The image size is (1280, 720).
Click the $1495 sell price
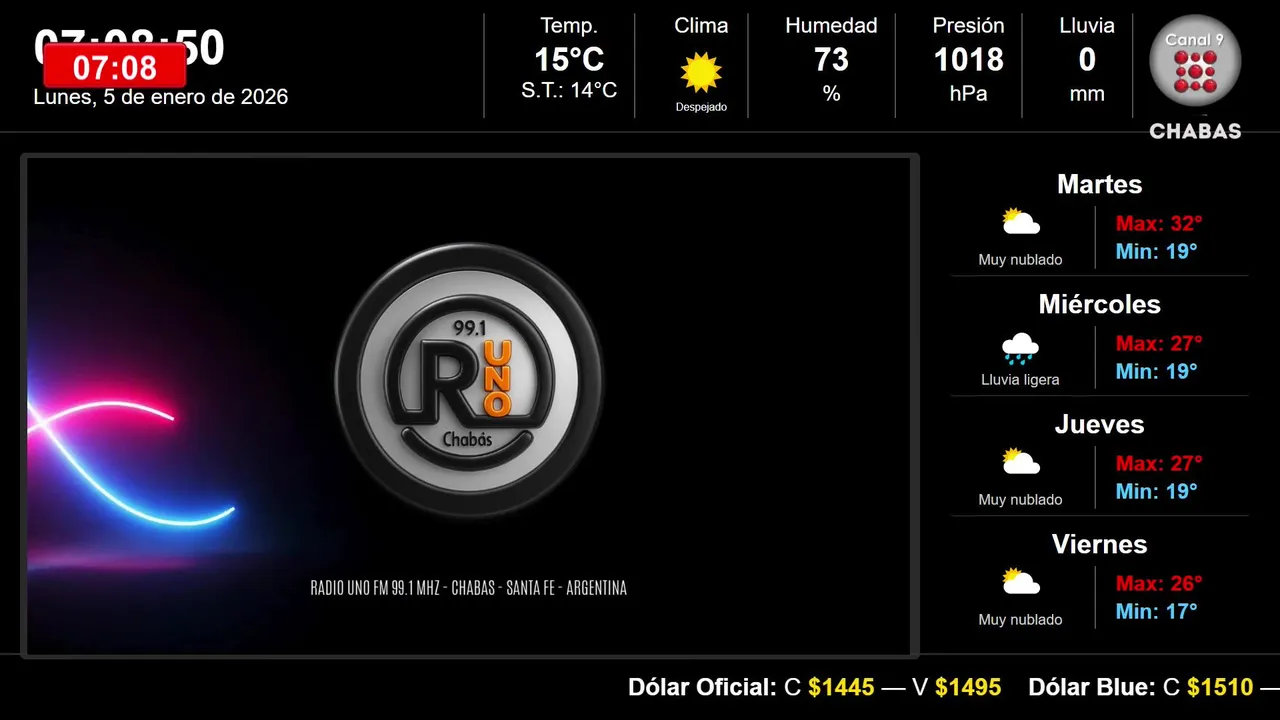(968, 687)
